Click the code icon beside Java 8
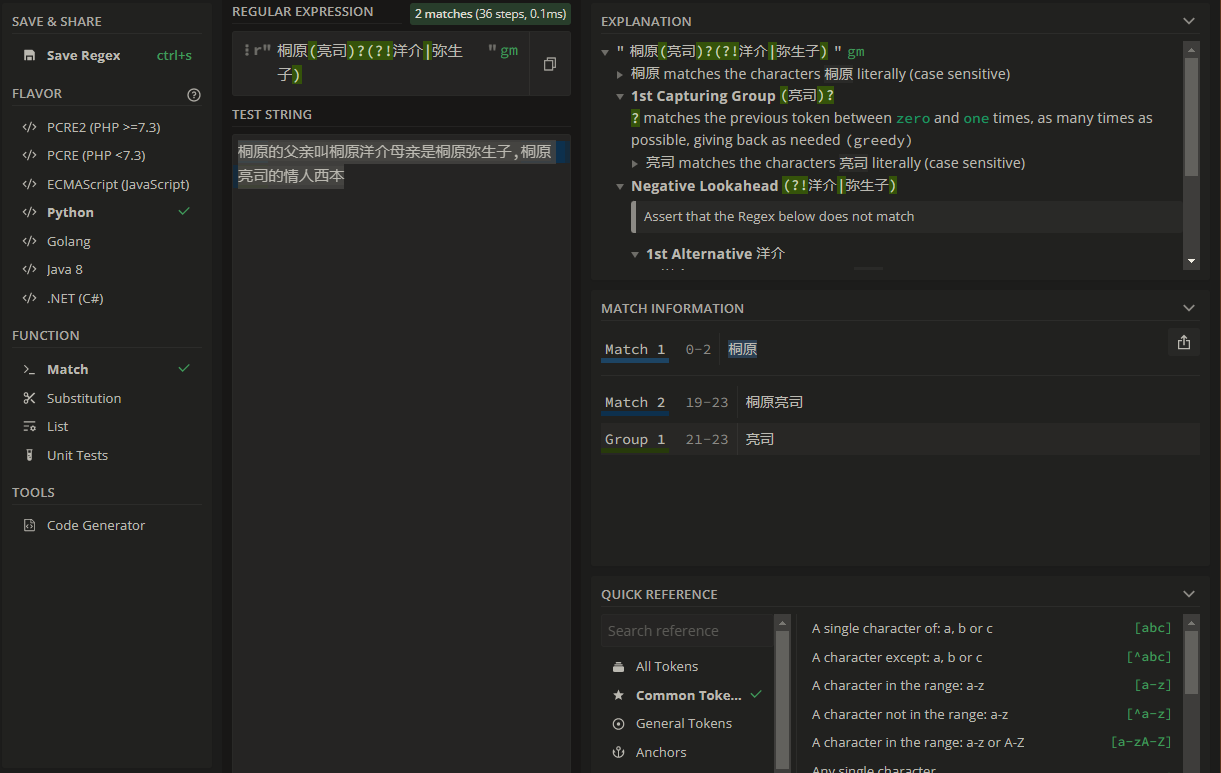 pos(28,269)
